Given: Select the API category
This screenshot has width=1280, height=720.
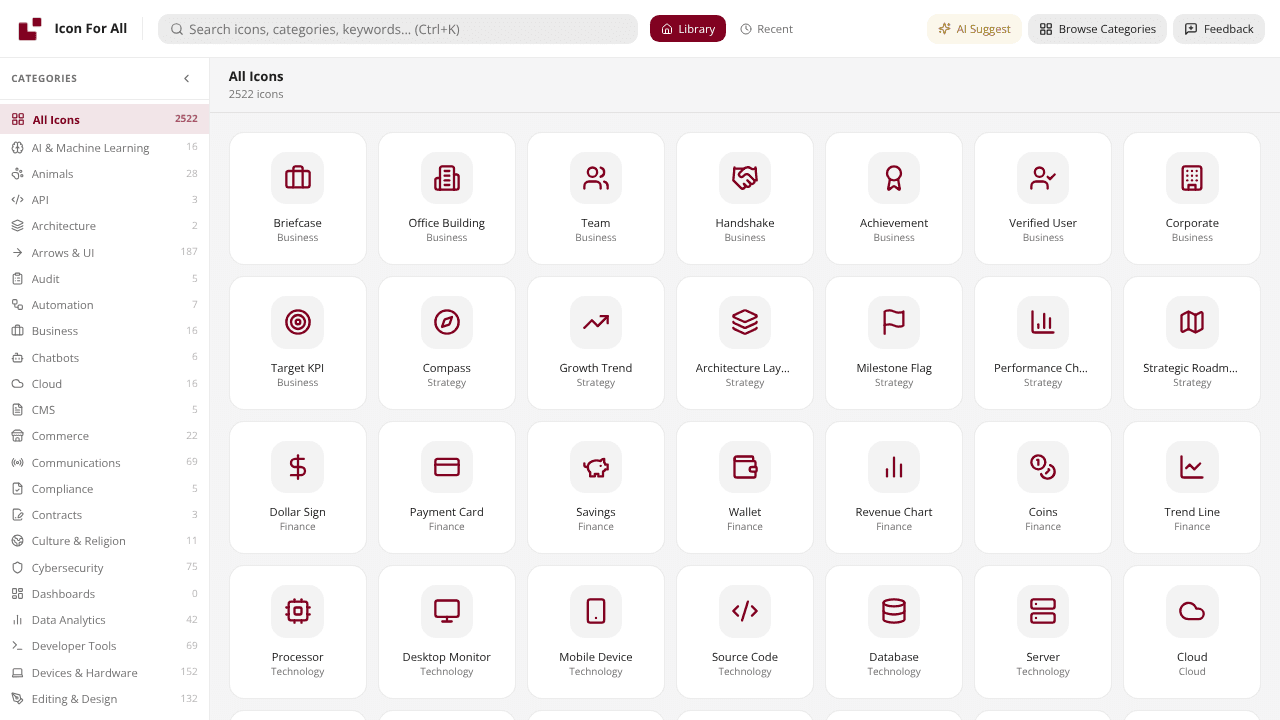Looking at the screenshot, I should point(104,199).
